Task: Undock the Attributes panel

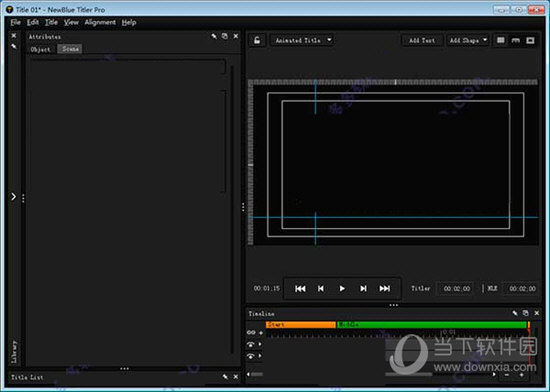Action: tap(225, 36)
